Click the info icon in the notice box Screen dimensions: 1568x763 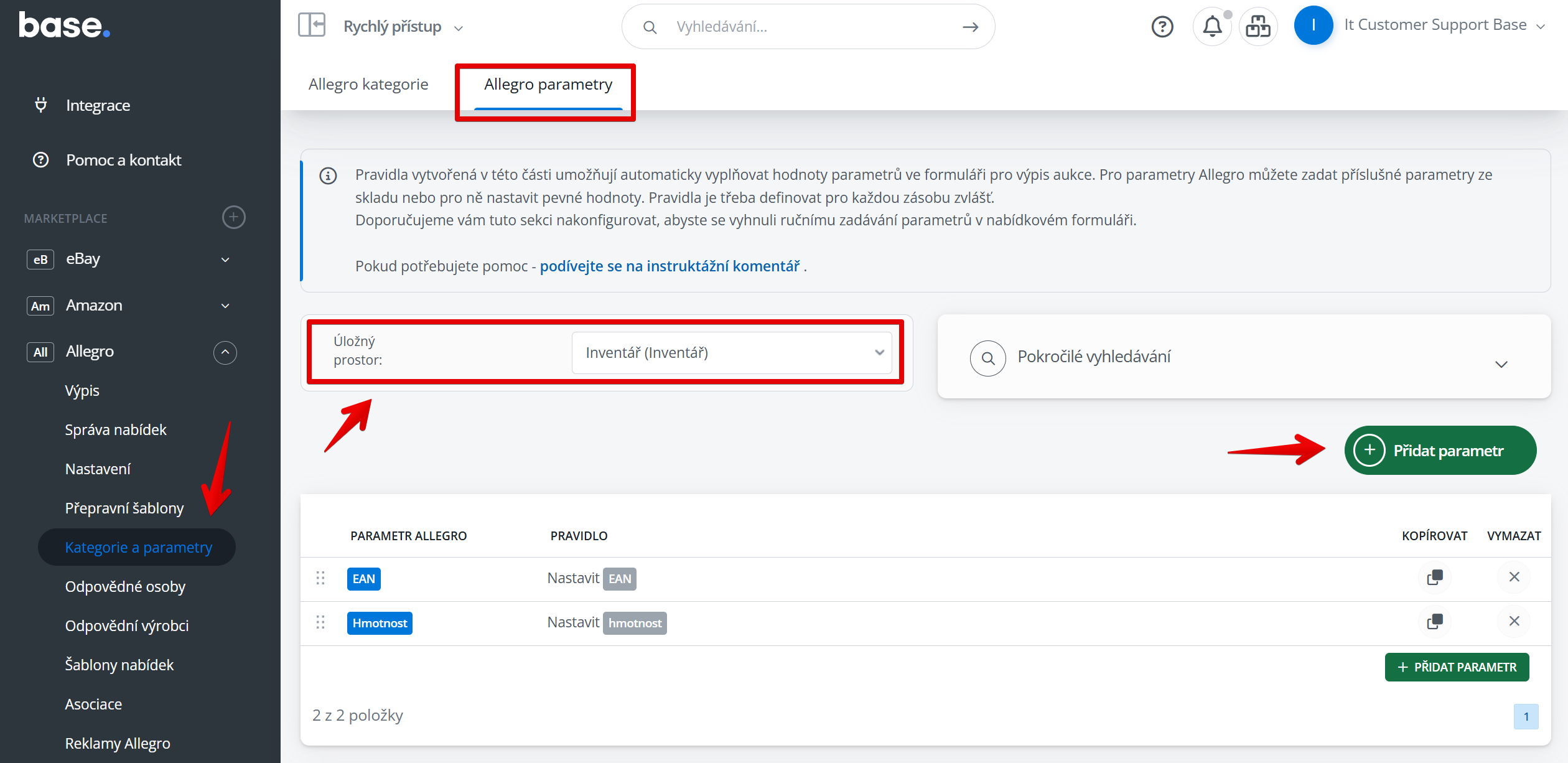pyautogui.click(x=328, y=176)
